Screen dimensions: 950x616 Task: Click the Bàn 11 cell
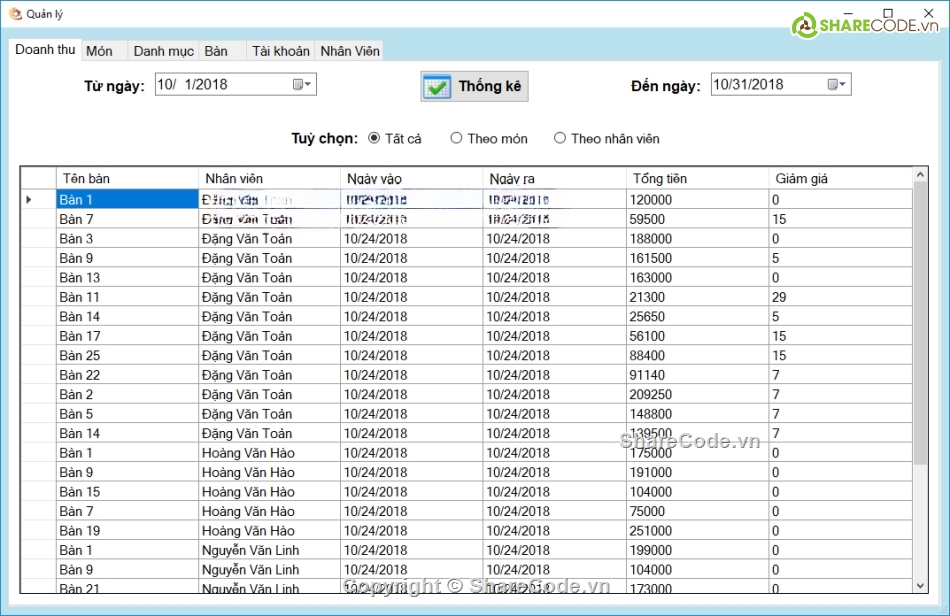coord(127,297)
